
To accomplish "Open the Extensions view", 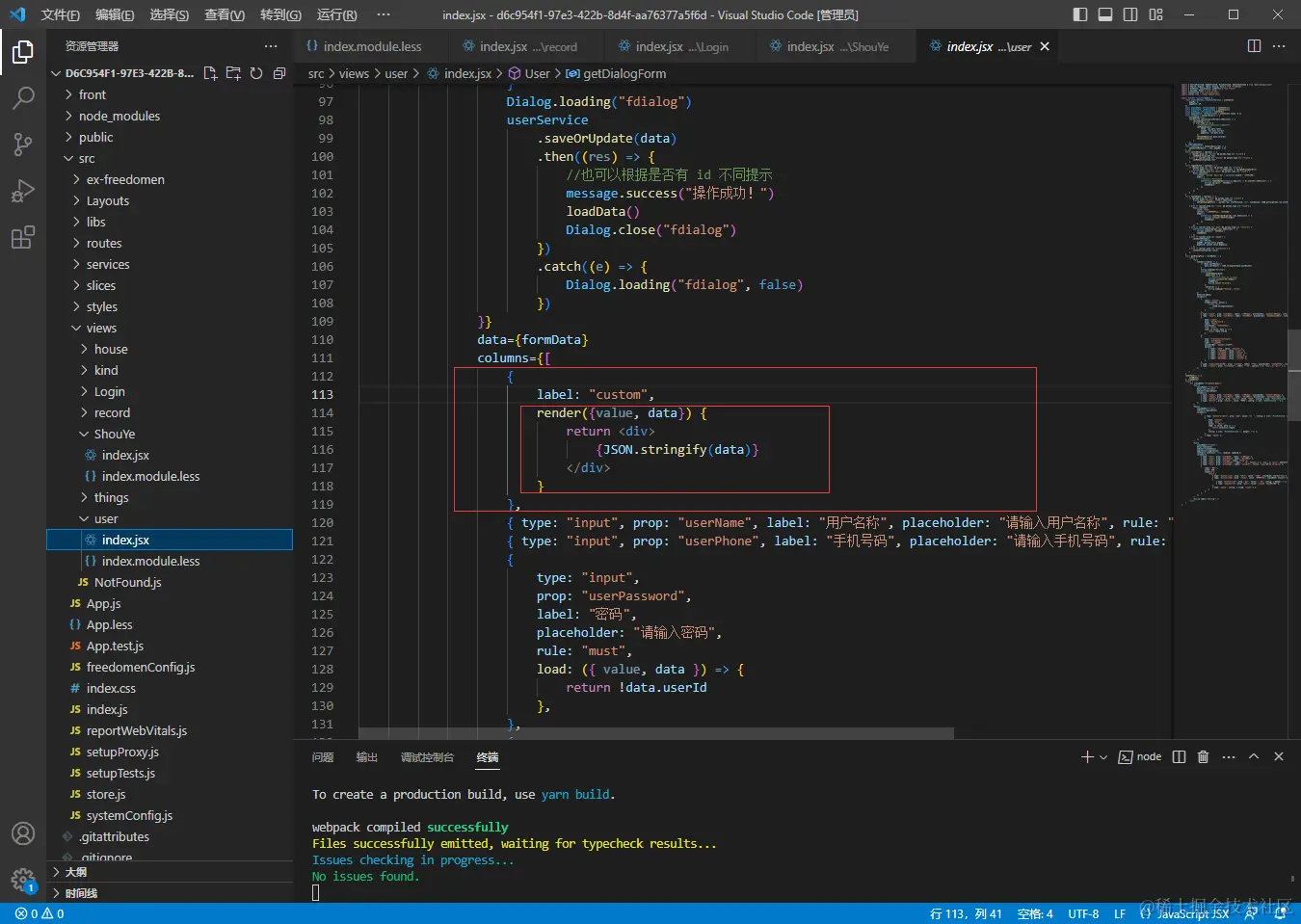I will (23, 237).
